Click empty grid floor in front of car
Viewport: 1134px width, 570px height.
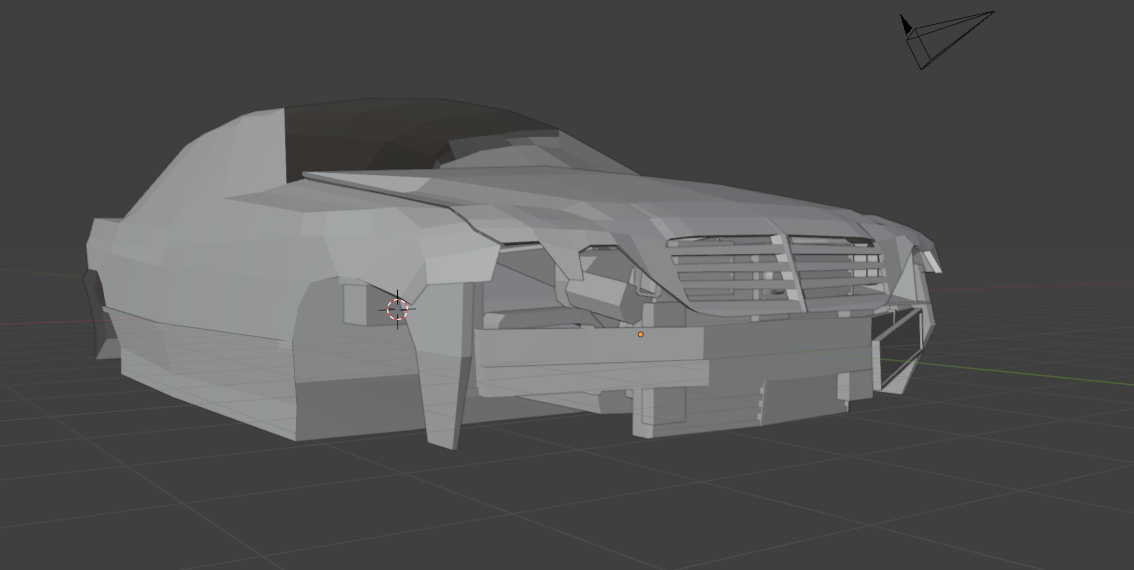click(600, 500)
